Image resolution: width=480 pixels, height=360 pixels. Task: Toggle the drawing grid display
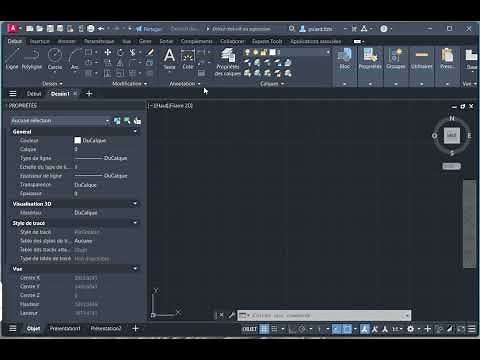tap(264, 329)
